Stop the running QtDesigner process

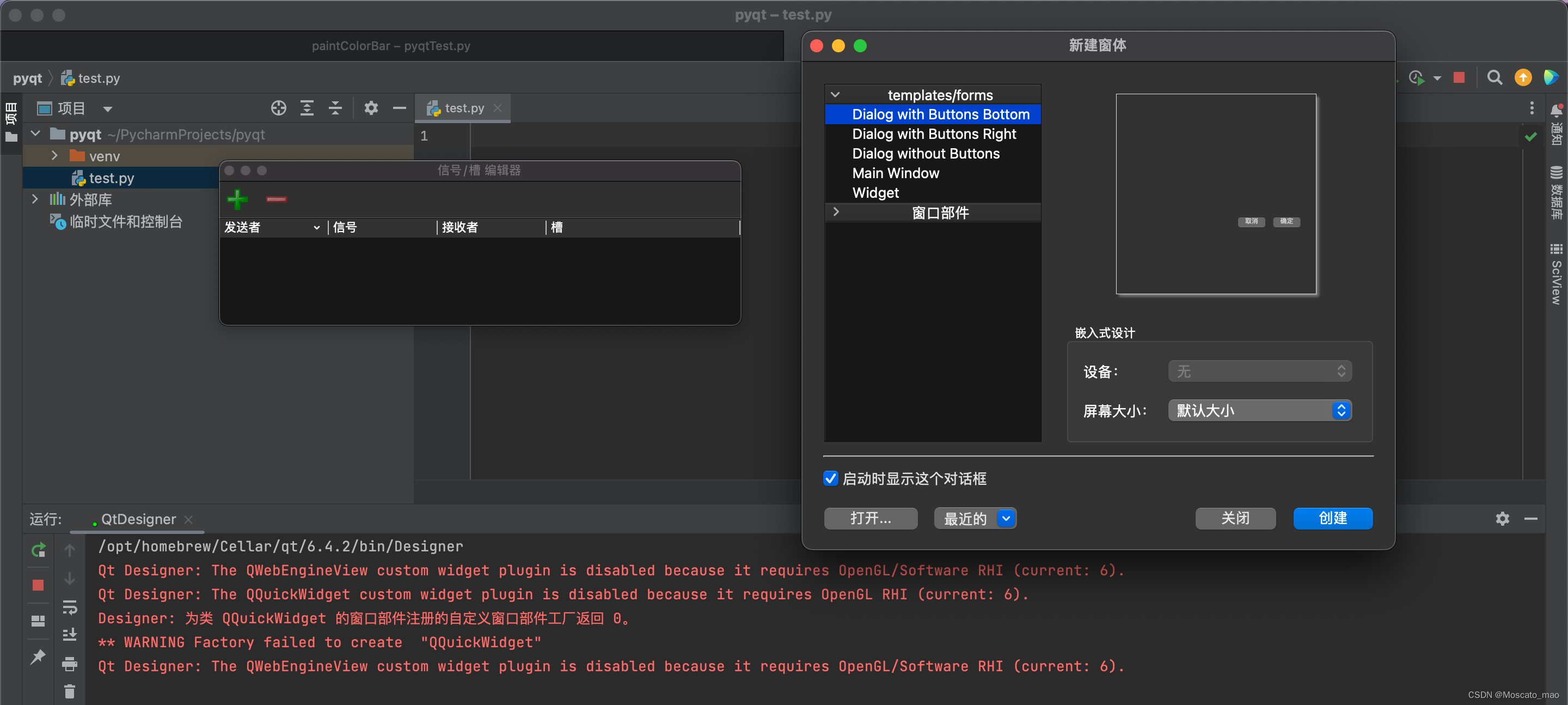[38, 585]
